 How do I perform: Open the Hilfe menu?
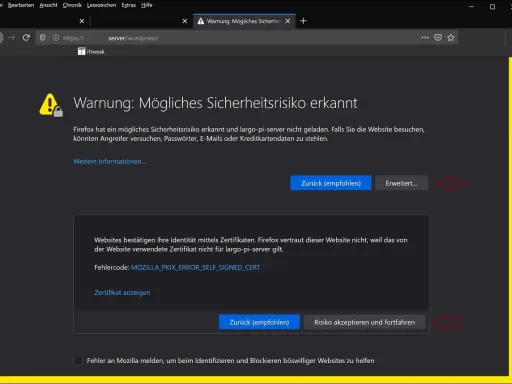click(147, 5)
